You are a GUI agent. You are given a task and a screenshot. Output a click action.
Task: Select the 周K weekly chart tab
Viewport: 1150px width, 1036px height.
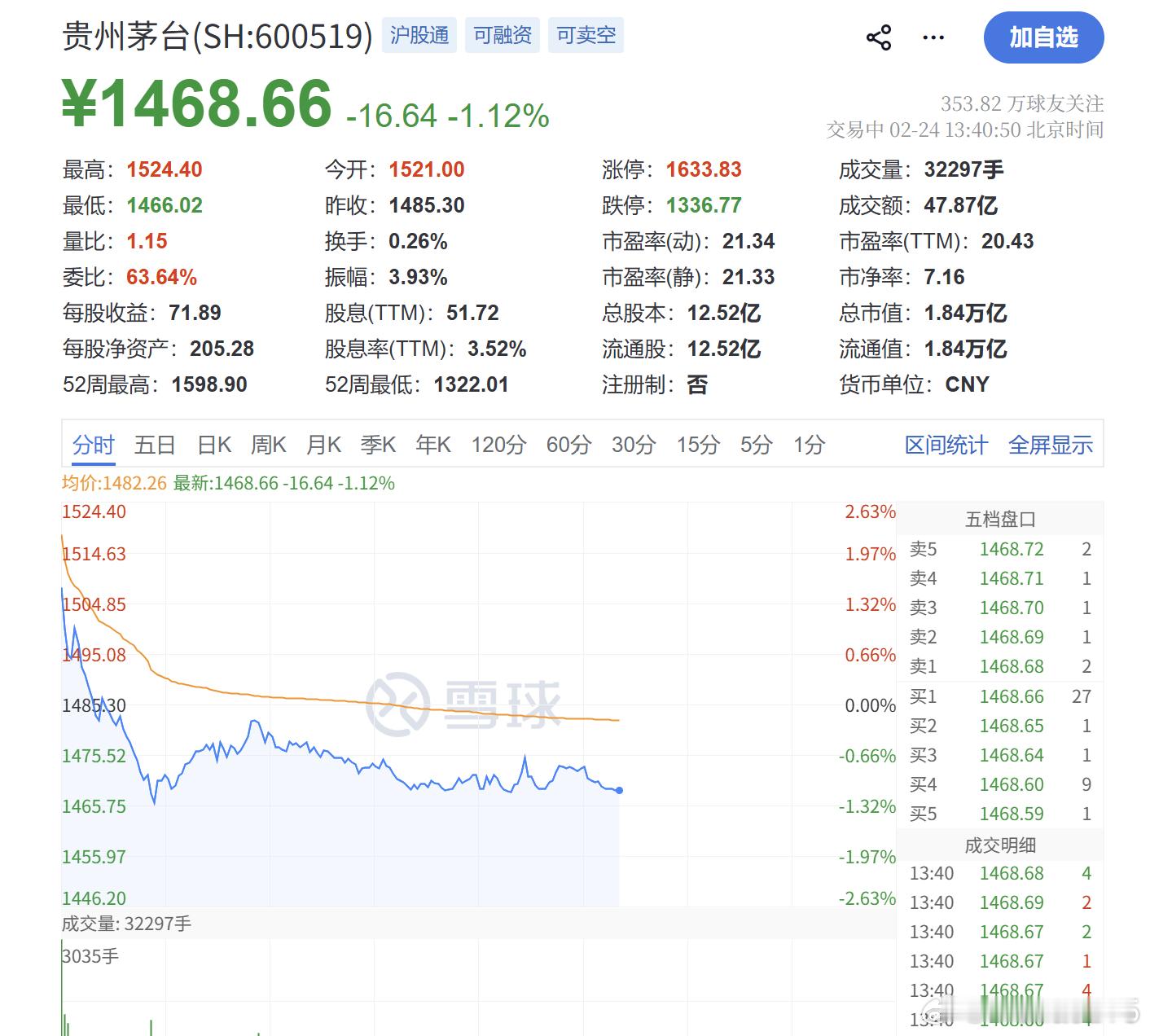tap(268, 445)
